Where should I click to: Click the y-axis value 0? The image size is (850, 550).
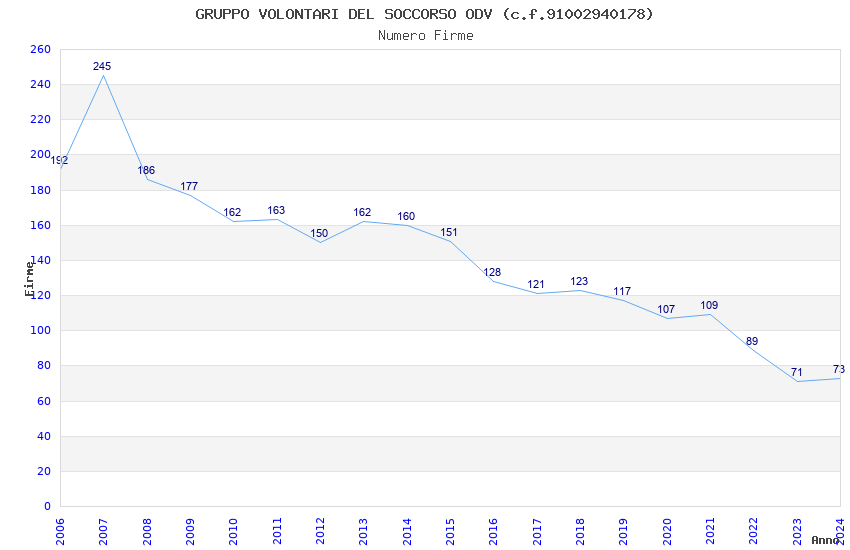tap(48, 506)
